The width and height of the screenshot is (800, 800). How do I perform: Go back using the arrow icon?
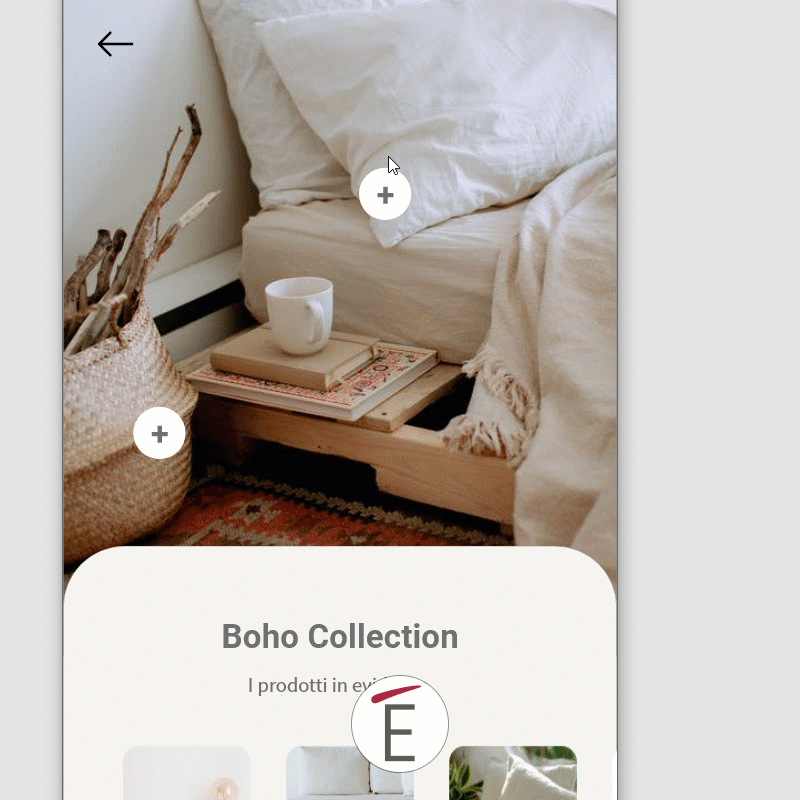point(115,44)
